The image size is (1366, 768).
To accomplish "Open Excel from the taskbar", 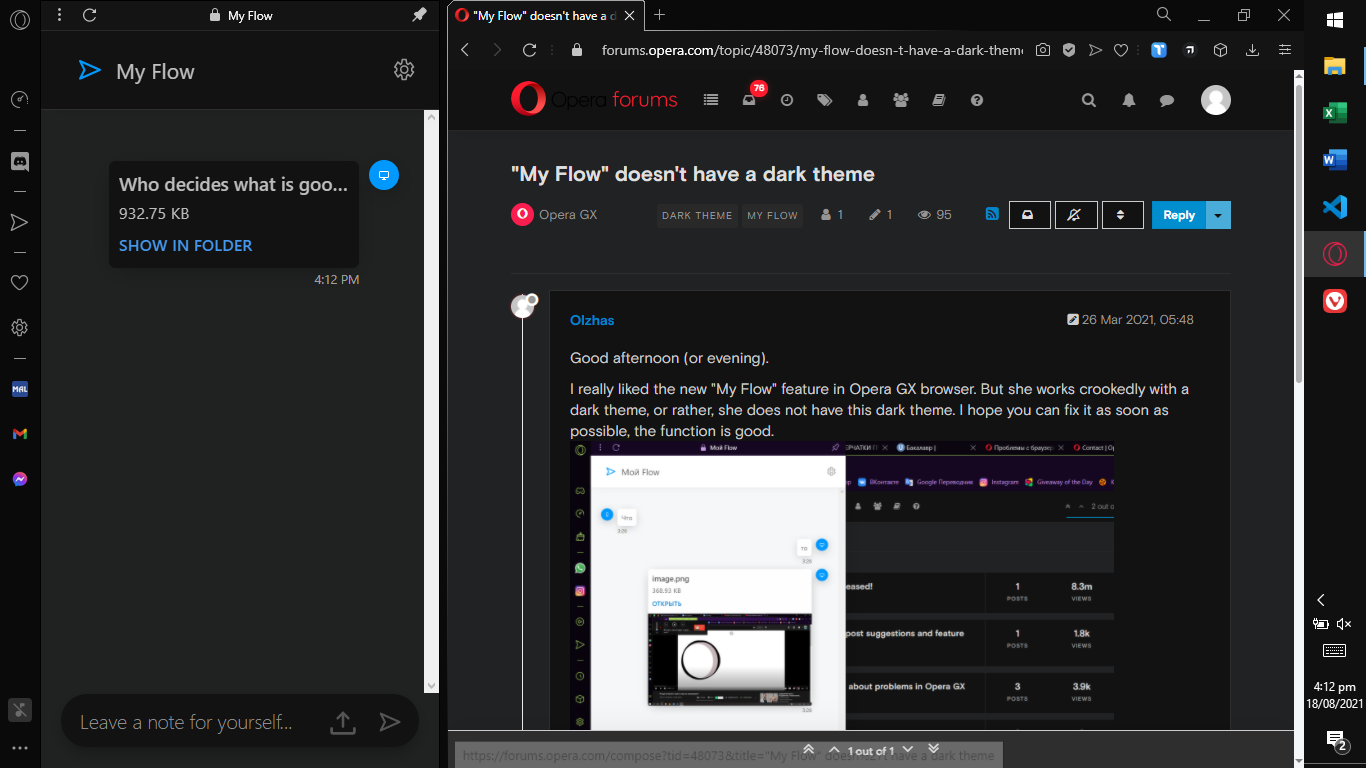I will coord(1335,113).
